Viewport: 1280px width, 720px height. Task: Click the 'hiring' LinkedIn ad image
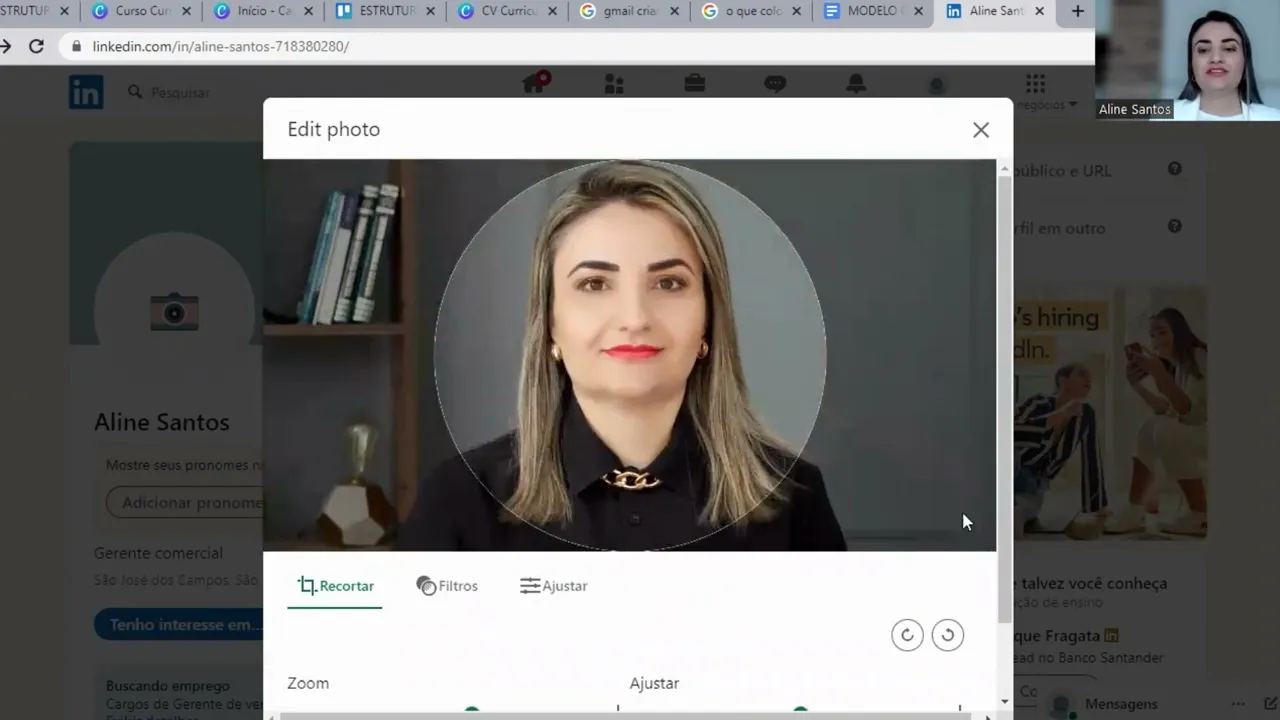tap(1110, 415)
